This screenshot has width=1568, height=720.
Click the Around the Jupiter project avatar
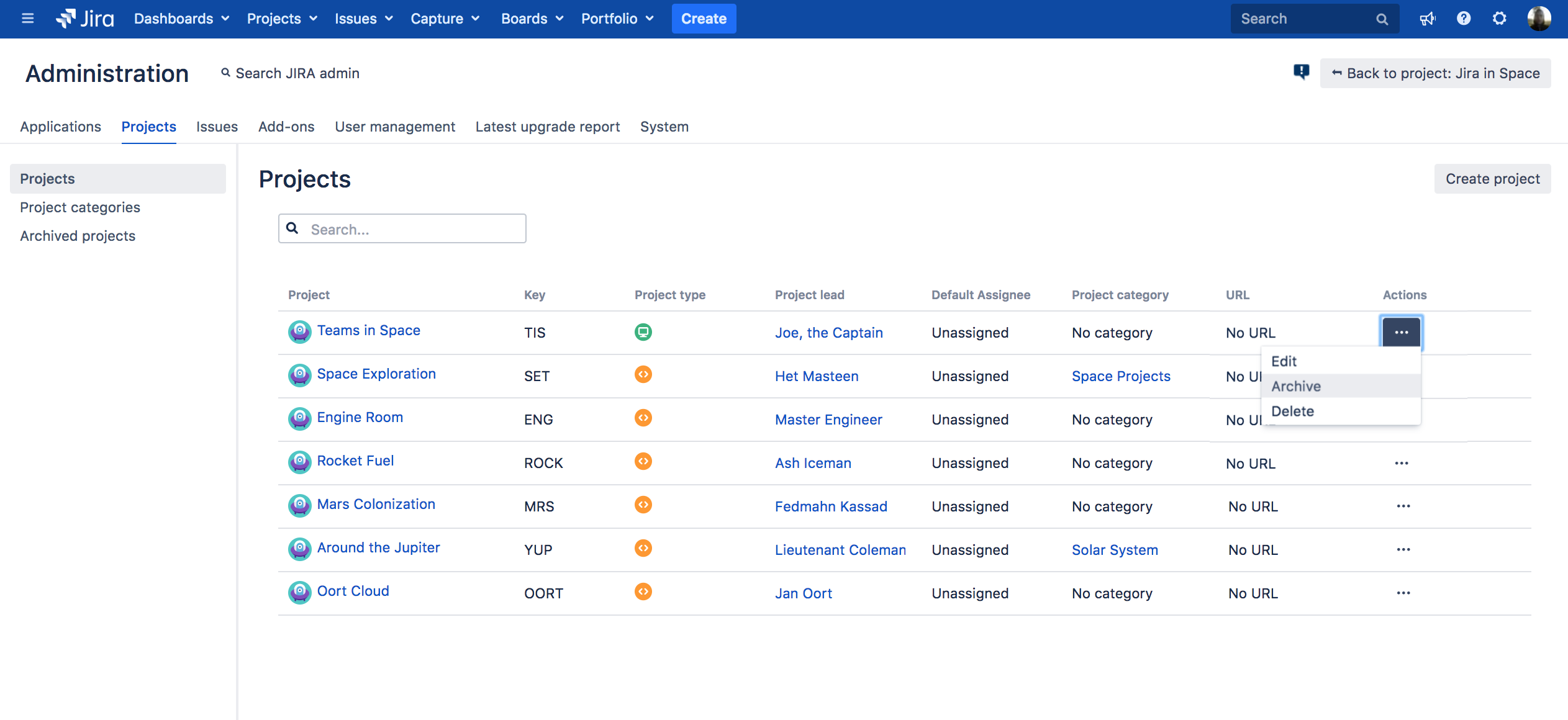(300, 549)
